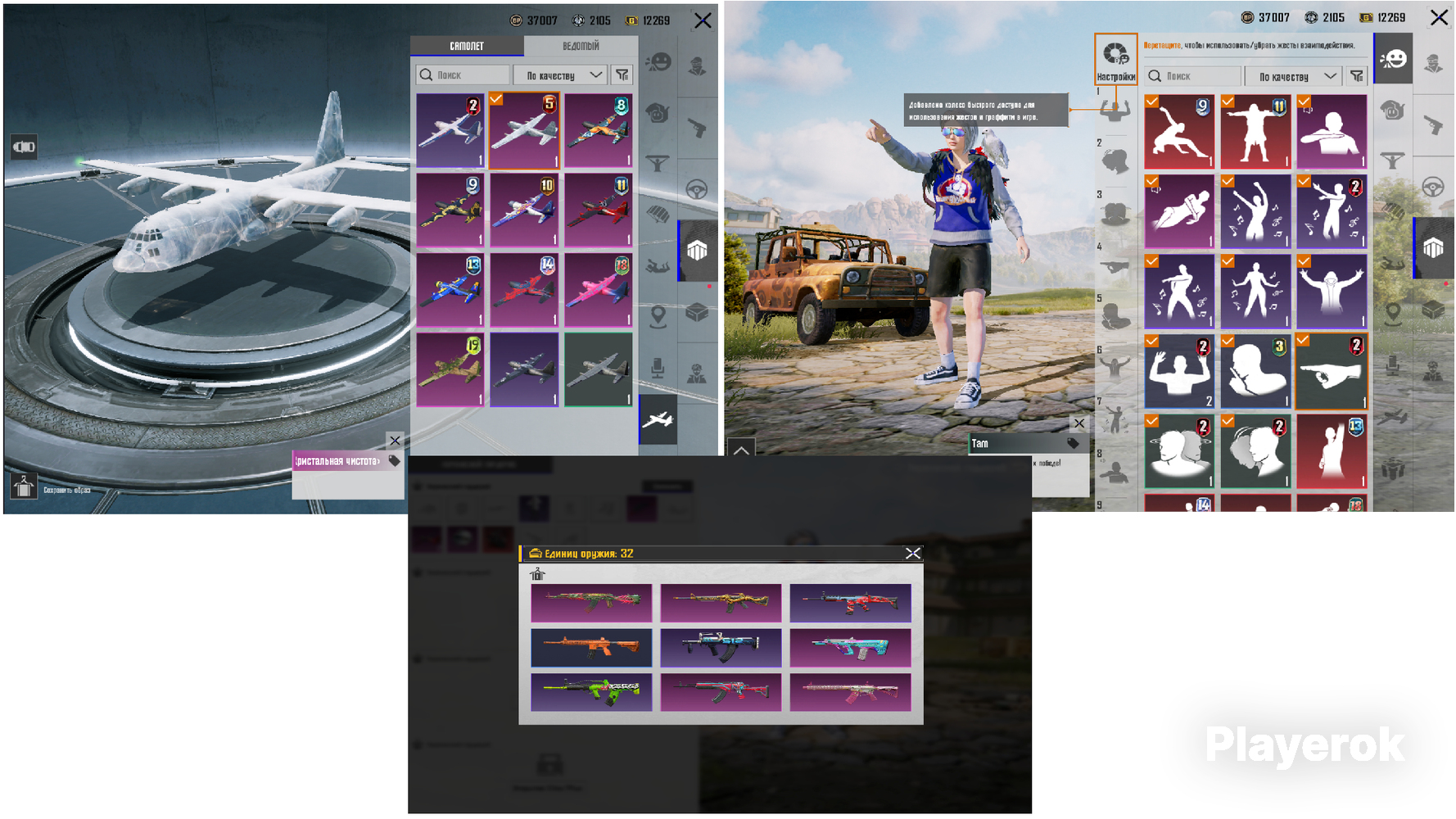Open crate stack icon in emote screen sidebar
1456x819 pixels.
[x=1433, y=247]
